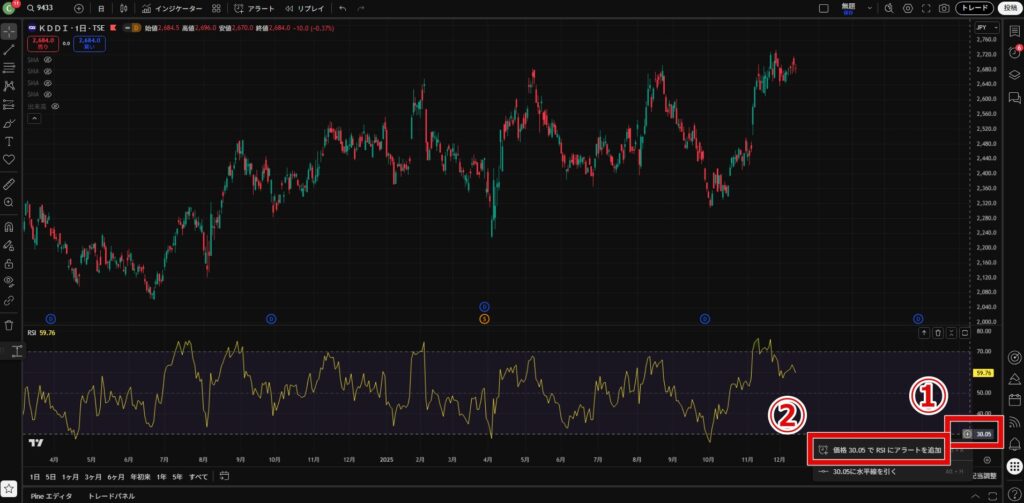Open the trash can remove-objects tool
This screenshot has width=1024, height=503.
(x=9, y=325)
